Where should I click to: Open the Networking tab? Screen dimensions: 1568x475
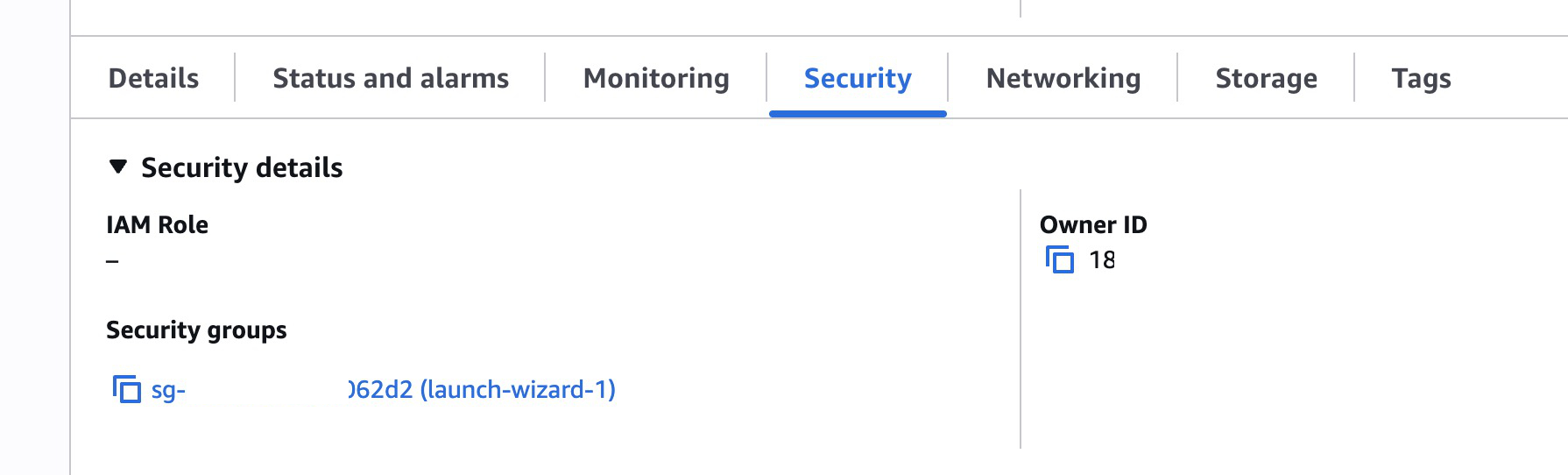(x=1063, y=78)
